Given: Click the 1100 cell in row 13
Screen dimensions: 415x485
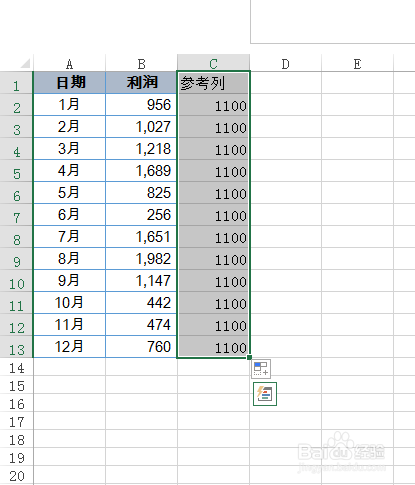Looking at the screenshot, I should coord(213,347).
